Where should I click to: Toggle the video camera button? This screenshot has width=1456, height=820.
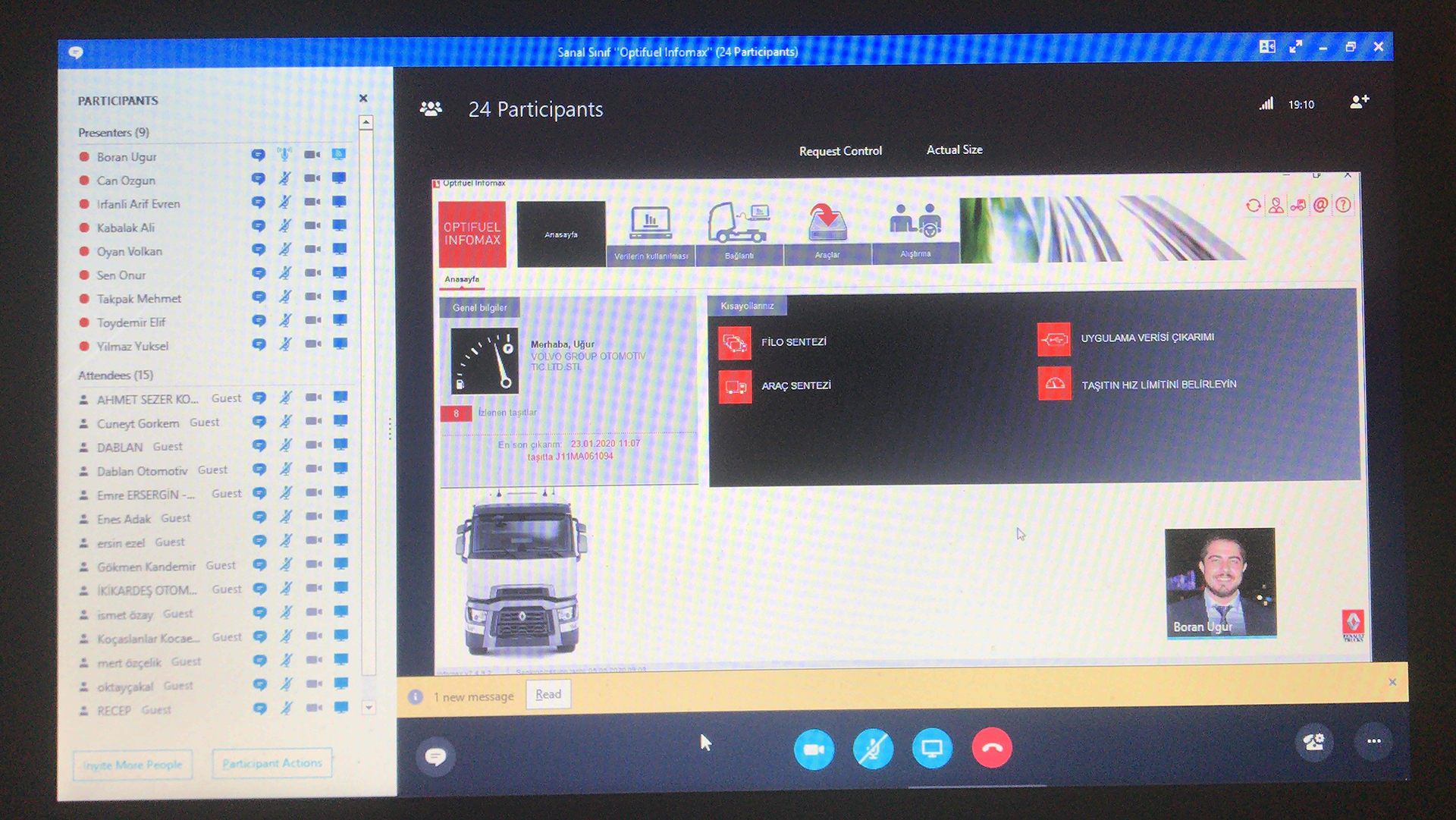814,749
